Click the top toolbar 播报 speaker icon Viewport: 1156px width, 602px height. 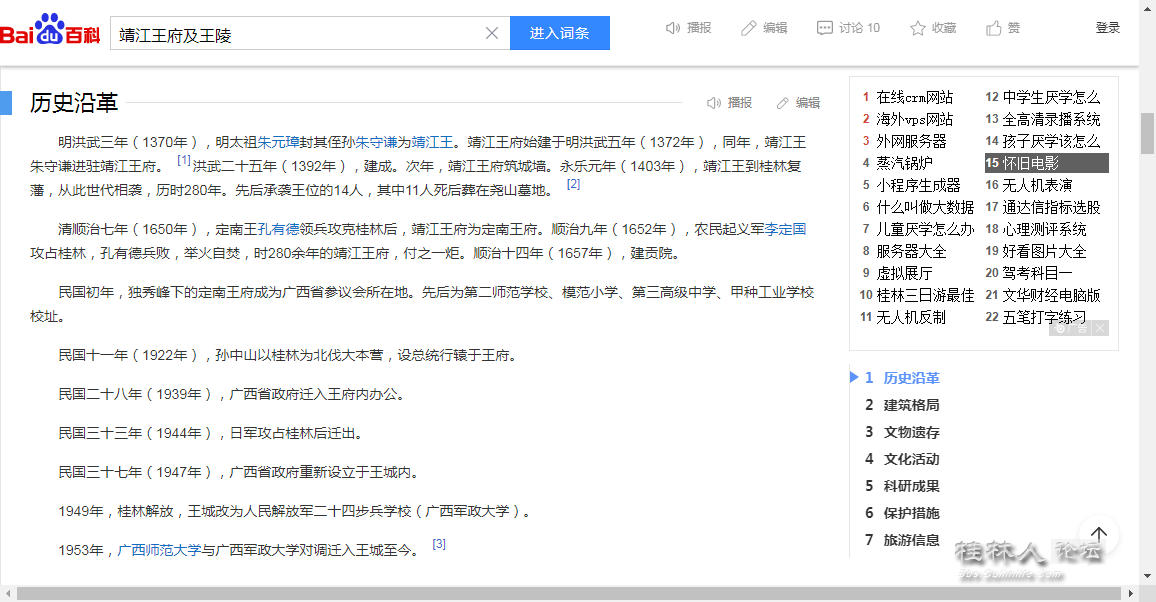click(x=673, y=28)
